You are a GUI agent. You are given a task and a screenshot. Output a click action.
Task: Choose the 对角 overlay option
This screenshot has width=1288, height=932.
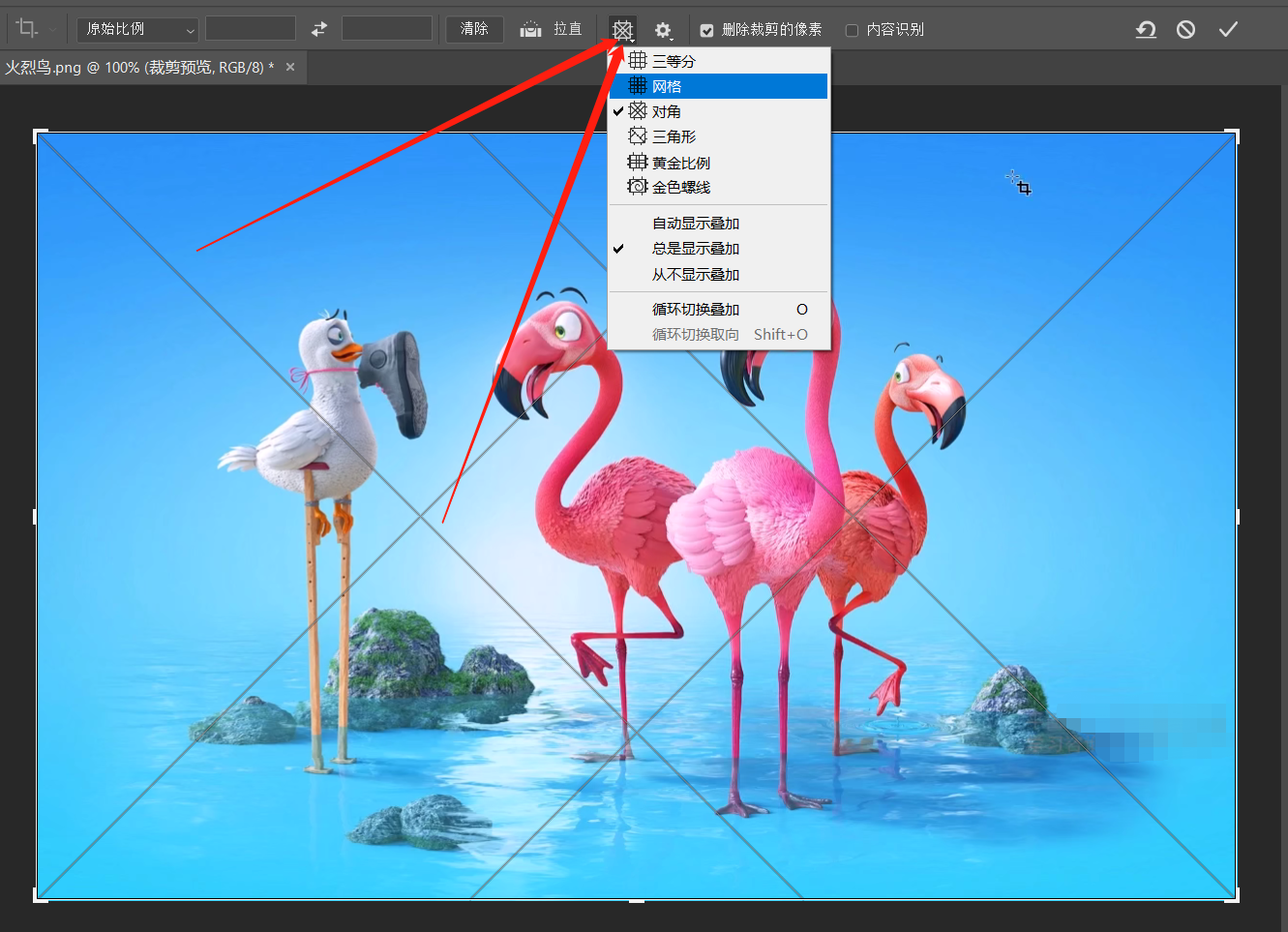(x=719, y=111)
